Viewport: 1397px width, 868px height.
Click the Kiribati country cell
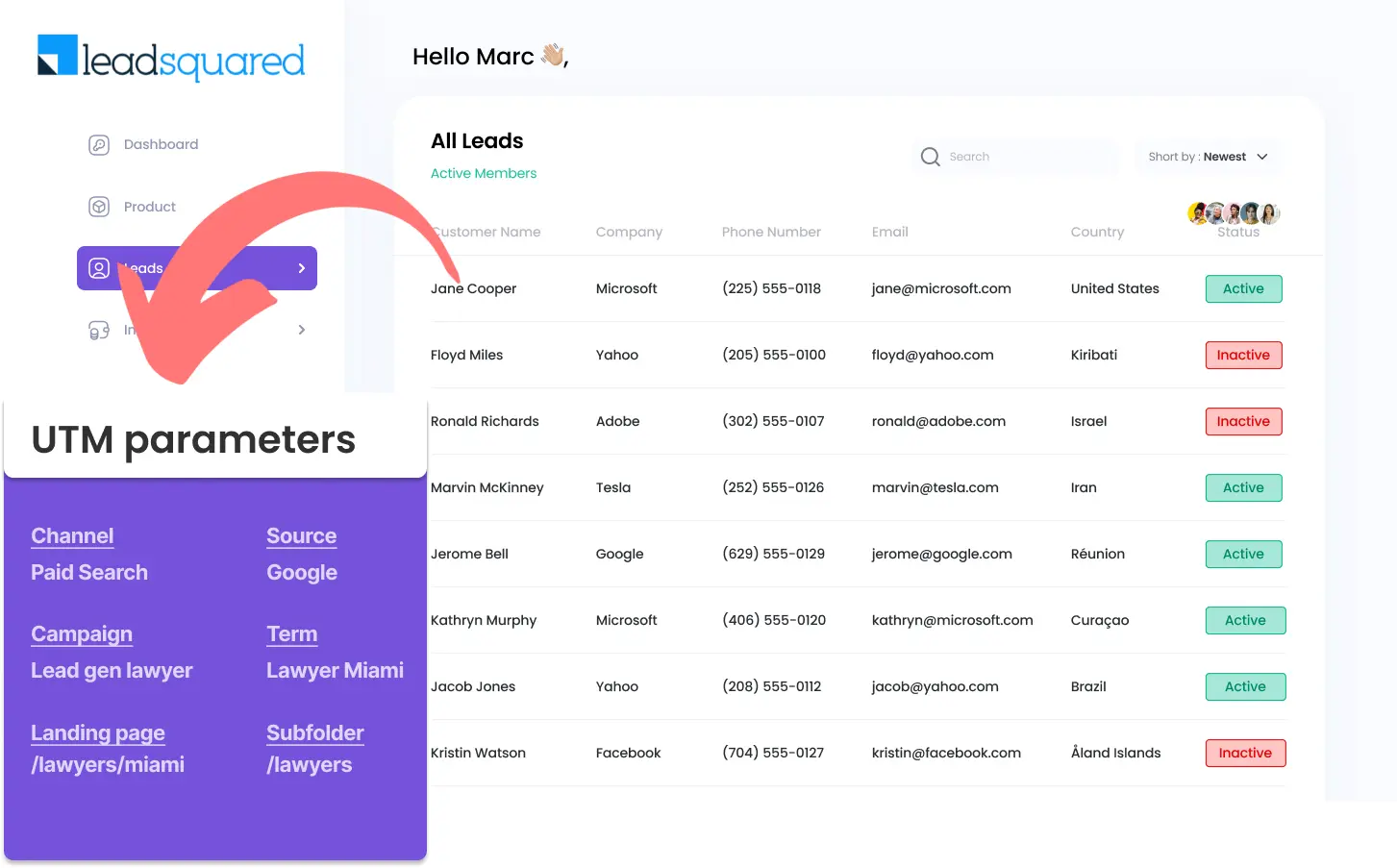tap(1093, 355)
